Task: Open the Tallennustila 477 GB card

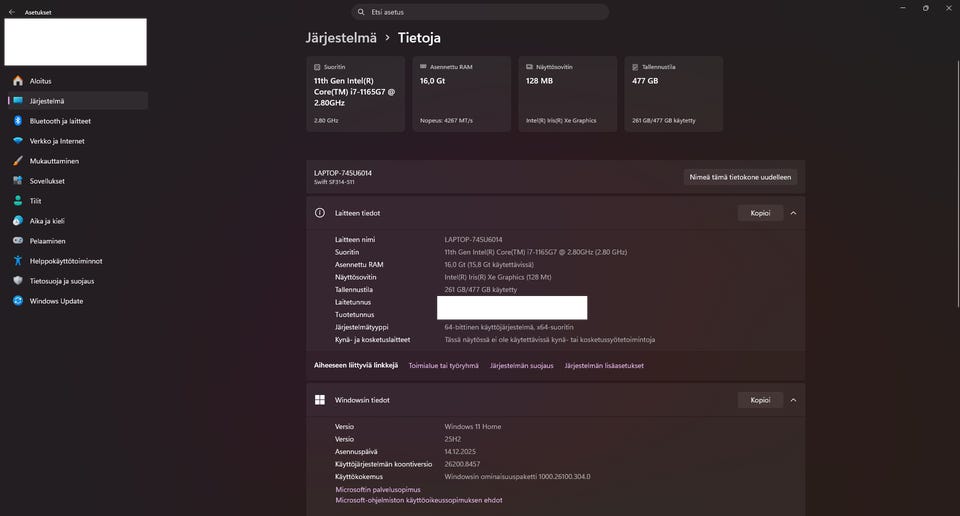Action: tap(673, 94)
